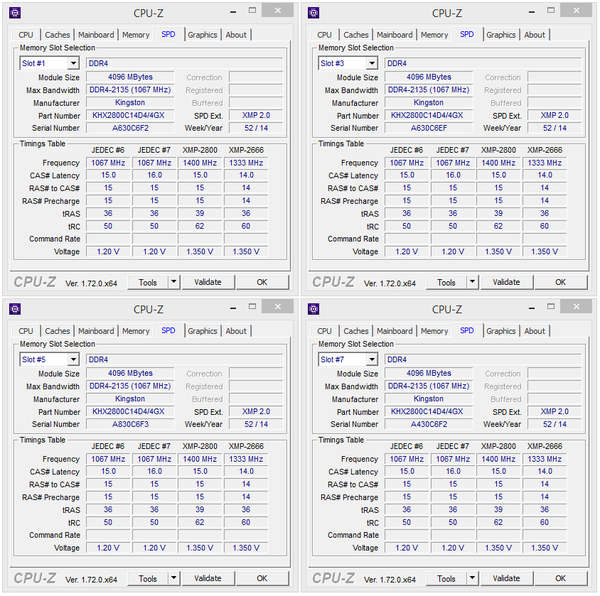Click Tools button in Slot #7 window
Viewport: 600px width, 596px height.
point(446,578)
